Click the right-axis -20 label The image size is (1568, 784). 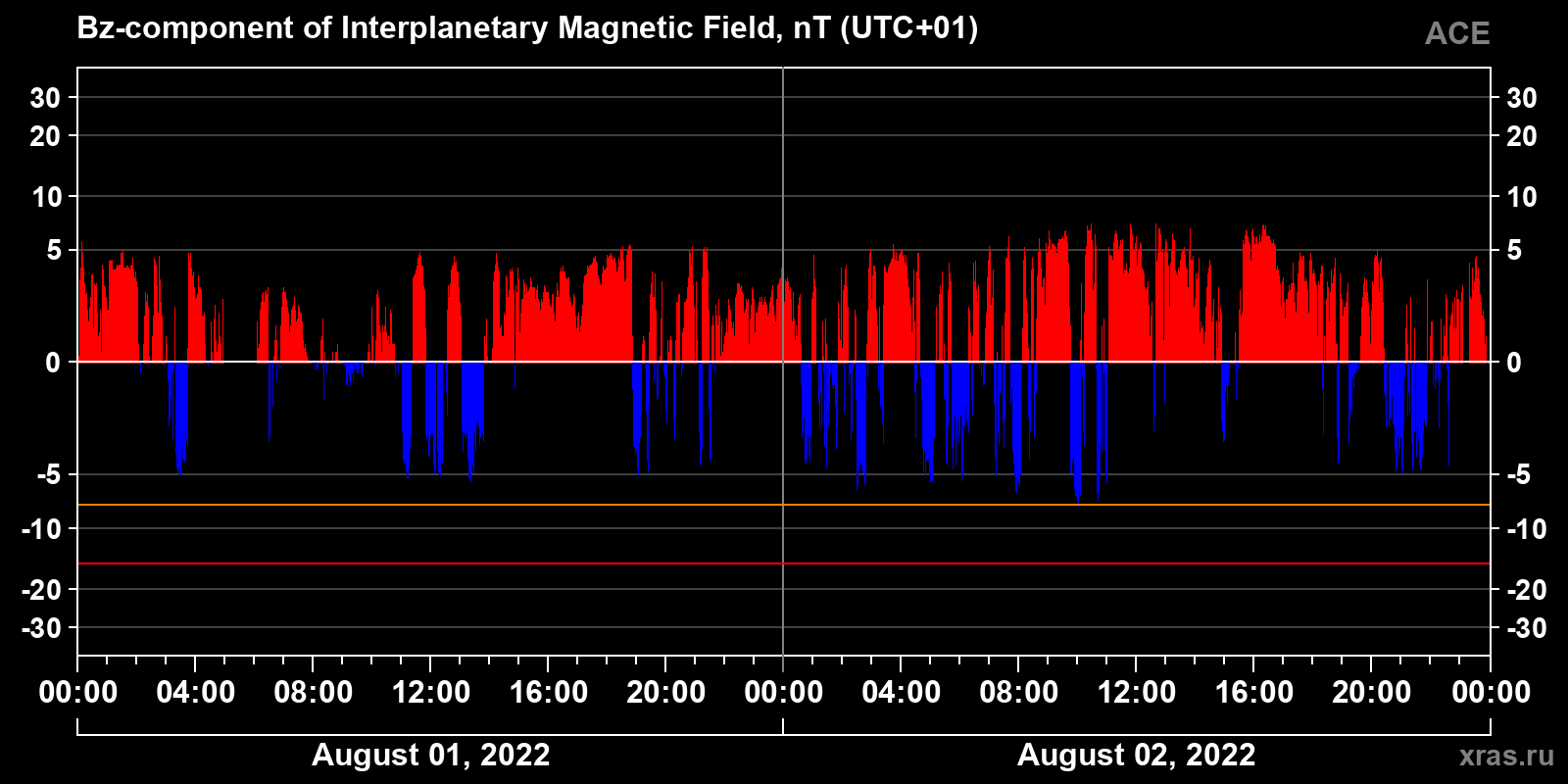point(1526,590)
